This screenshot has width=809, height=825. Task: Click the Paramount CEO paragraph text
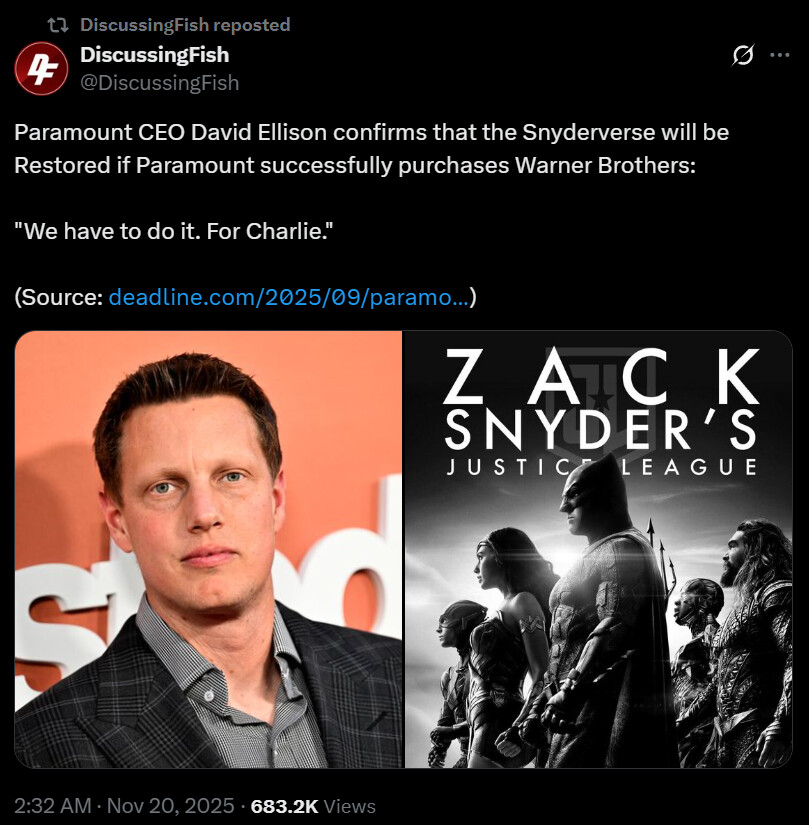pos(371,149)
